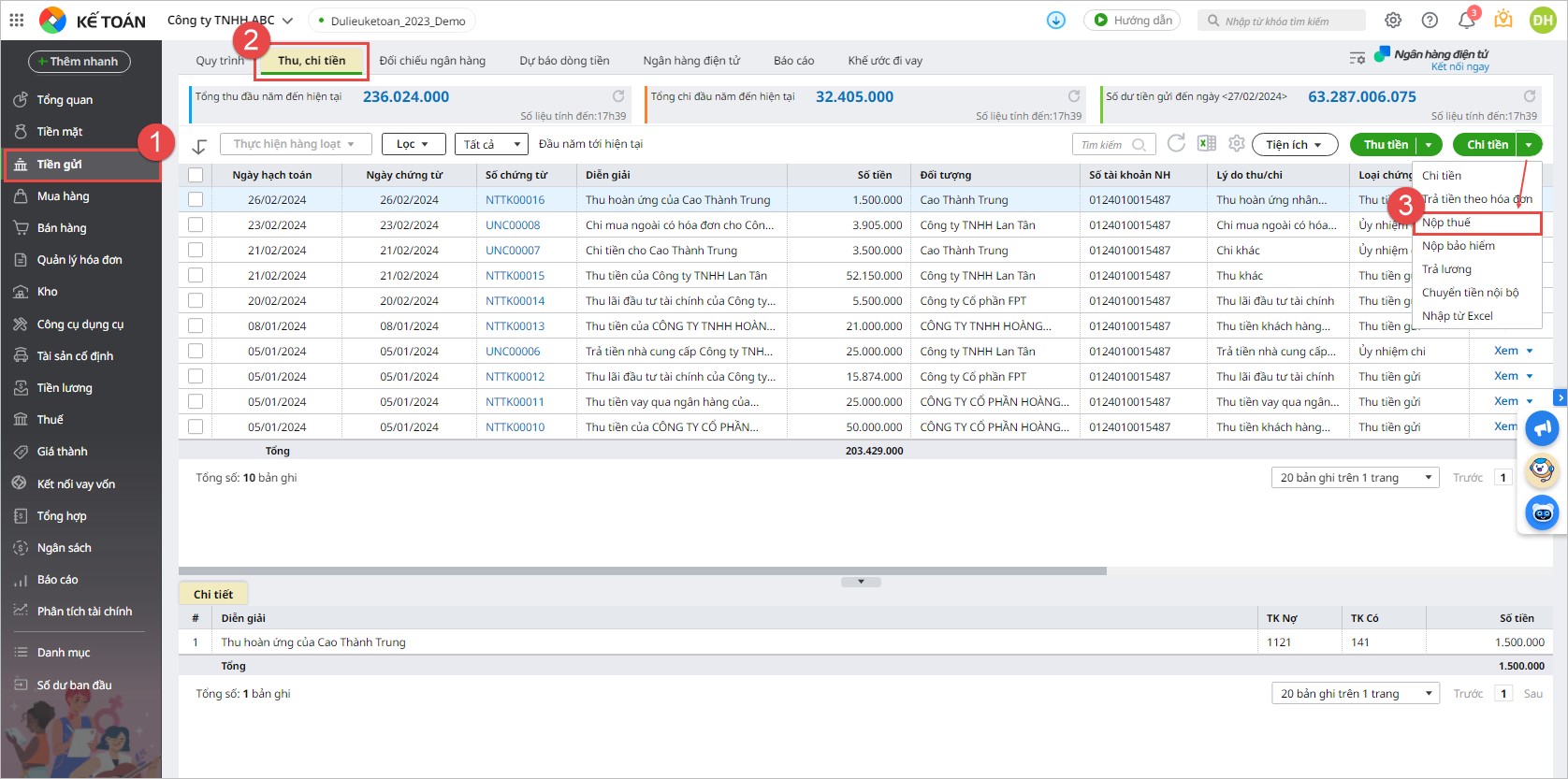The width and height of the screenshot is (1568, 779).
Task: Open table column settings gear
Action: coord(1237,143)
